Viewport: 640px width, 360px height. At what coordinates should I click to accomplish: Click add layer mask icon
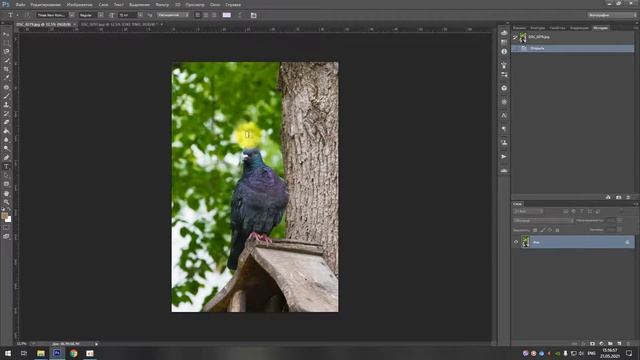tap(592, 344)
